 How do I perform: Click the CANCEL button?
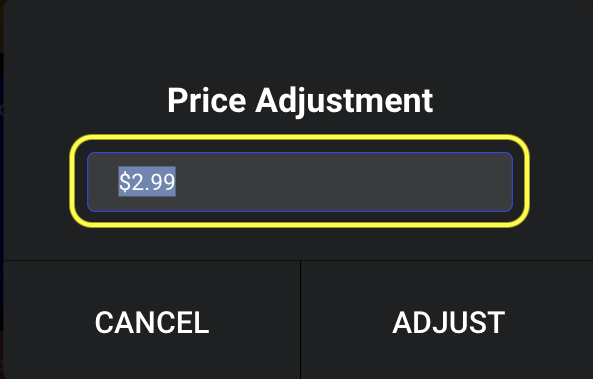(152, 322)
